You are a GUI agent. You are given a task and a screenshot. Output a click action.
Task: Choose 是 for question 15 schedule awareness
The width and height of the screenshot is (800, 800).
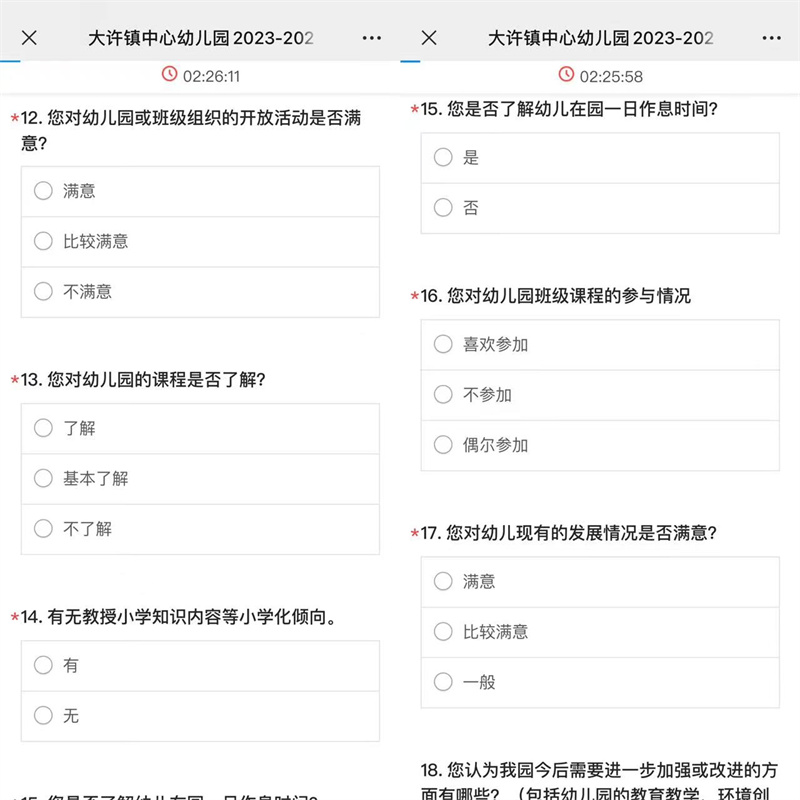click(x=443, y=158)
